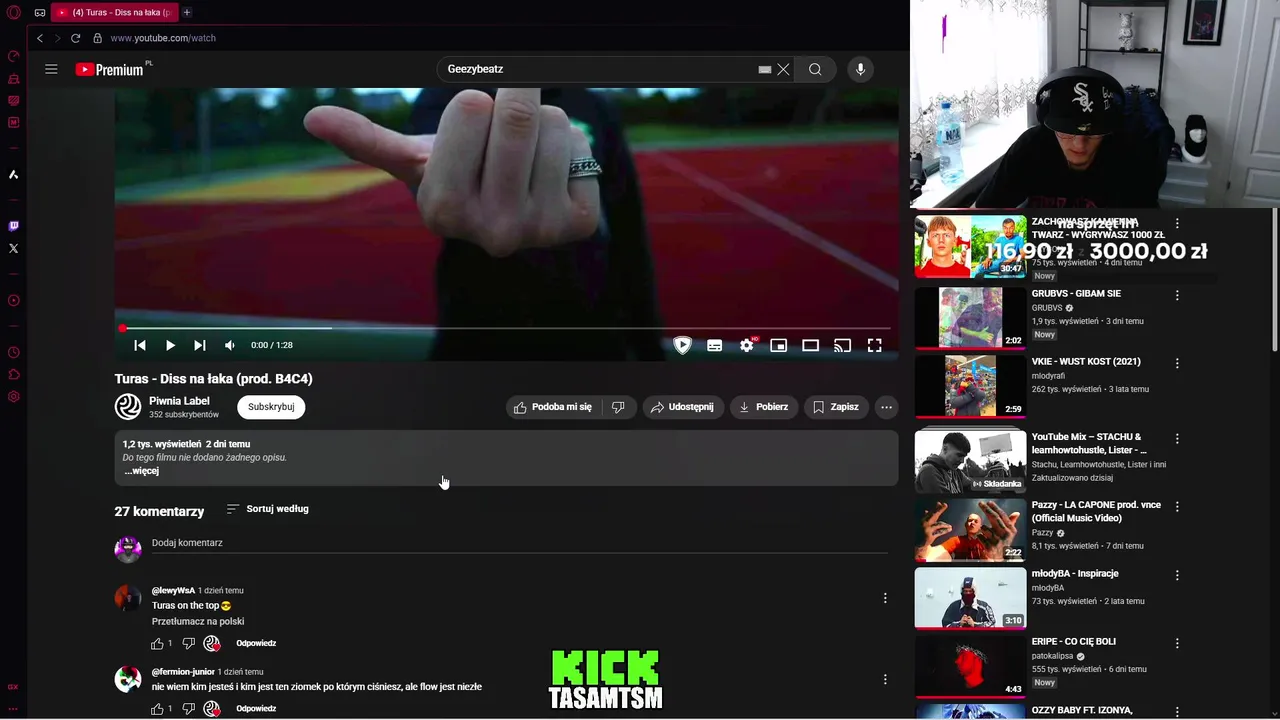
Task: Open the Piwnia Label channel name
Action: point(179,401)
